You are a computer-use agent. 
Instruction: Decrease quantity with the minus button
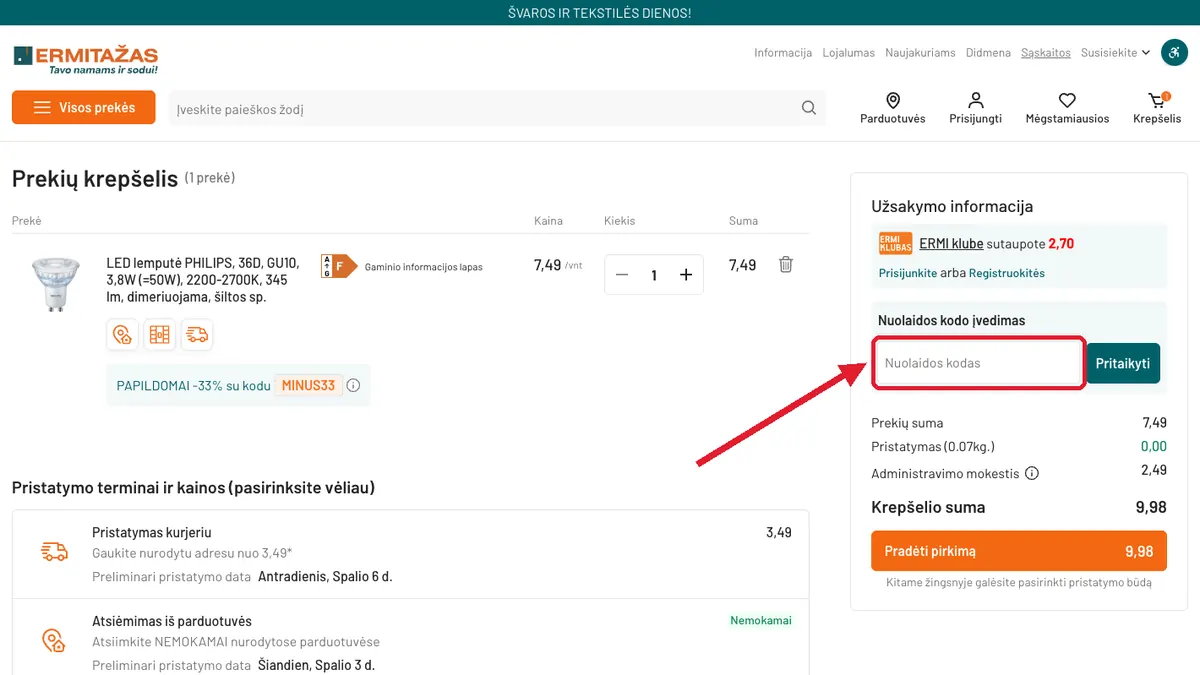[622, 275]
